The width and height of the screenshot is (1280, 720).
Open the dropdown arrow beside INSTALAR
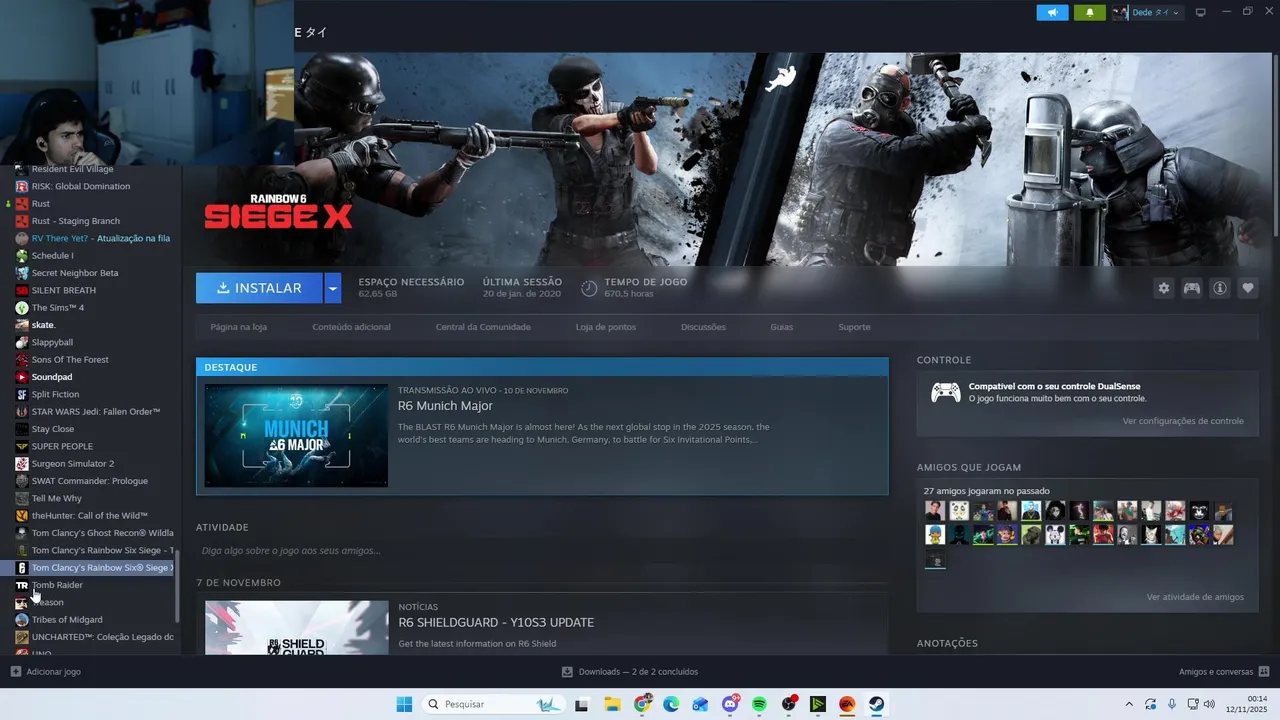click(x=333, y=288)
